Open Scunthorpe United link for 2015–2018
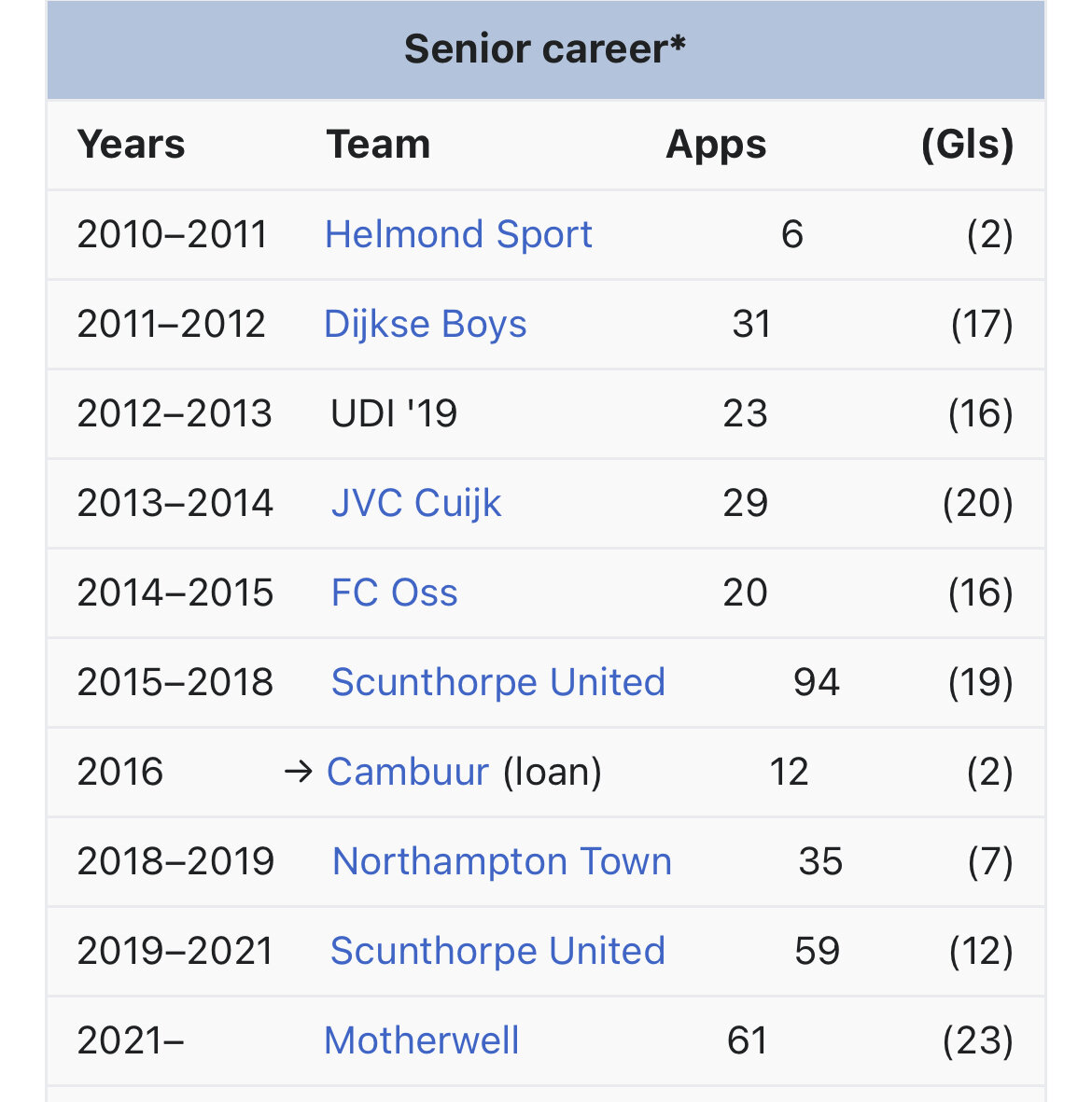The height and width of the screenshot is (1102, 1092). (498, 682)
